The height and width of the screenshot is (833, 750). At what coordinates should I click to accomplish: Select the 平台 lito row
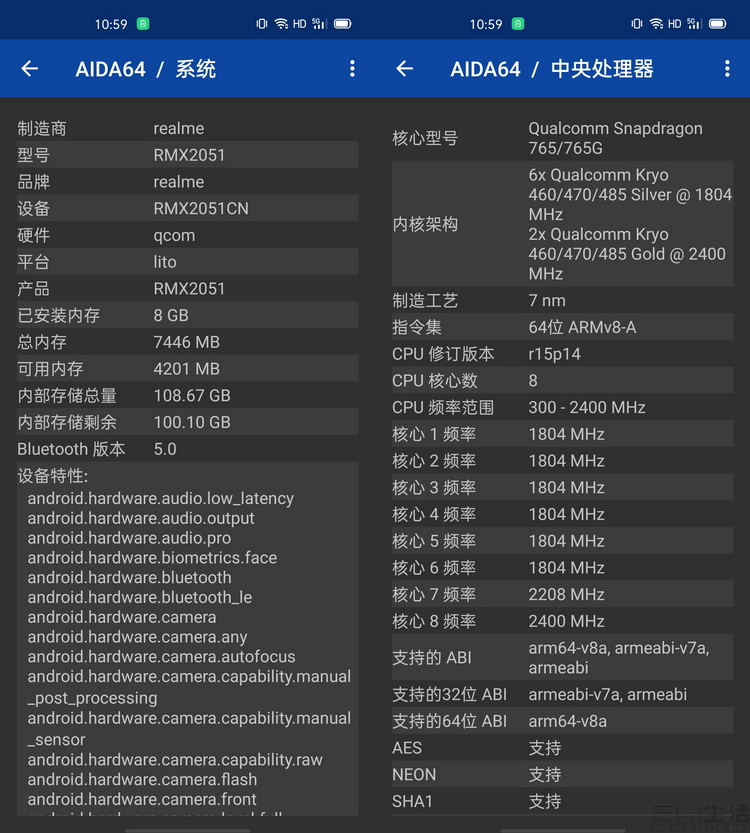point(188,262)
